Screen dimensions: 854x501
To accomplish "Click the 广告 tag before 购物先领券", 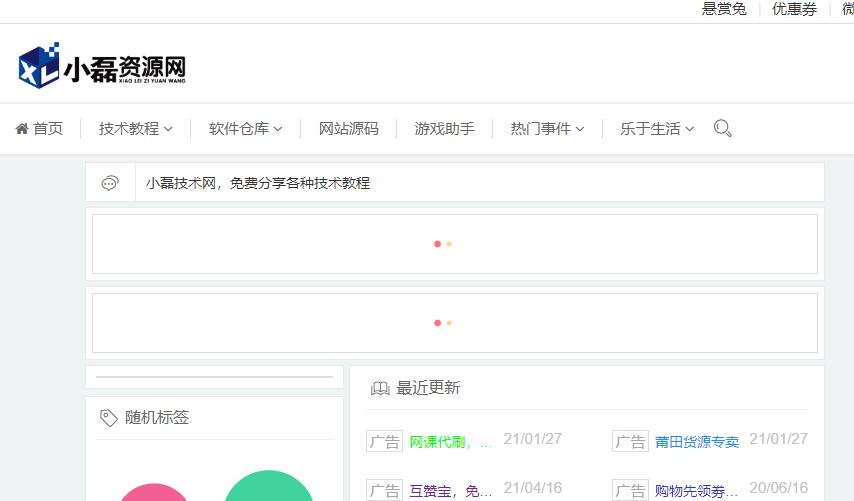I will pyautogui.click(x=630, y=490).
